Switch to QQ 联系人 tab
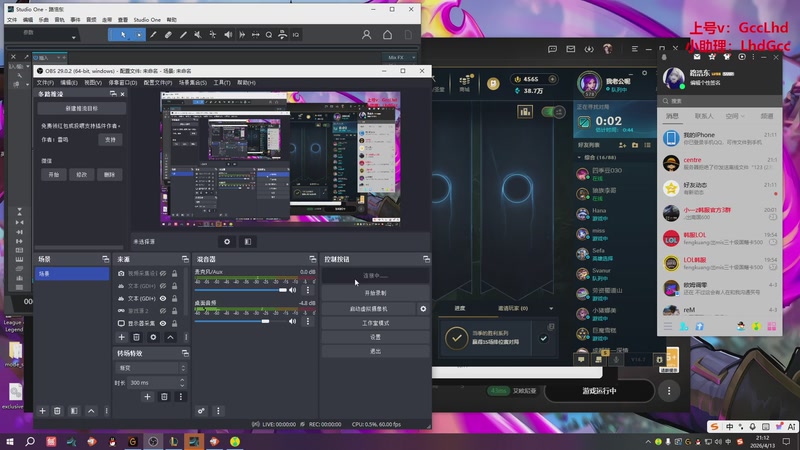The width and height of the screenshot is (800, 450). (x=704, y=116)
